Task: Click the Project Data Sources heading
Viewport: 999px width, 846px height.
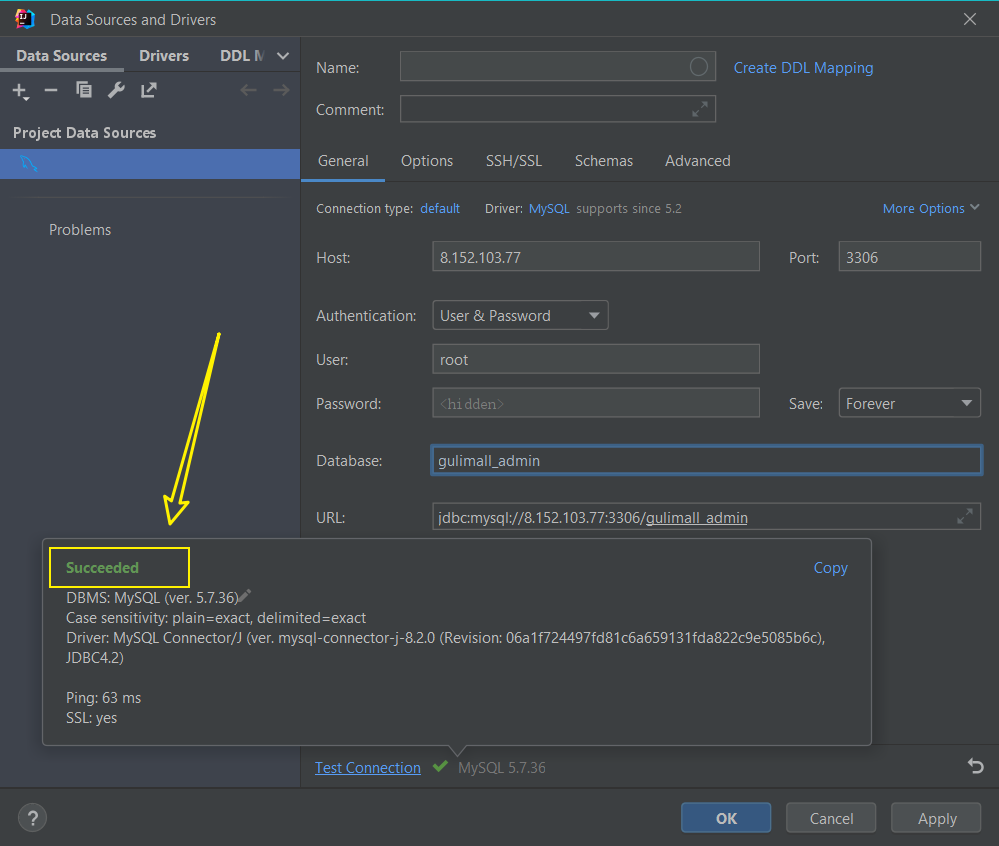Action: click(84, 133)
